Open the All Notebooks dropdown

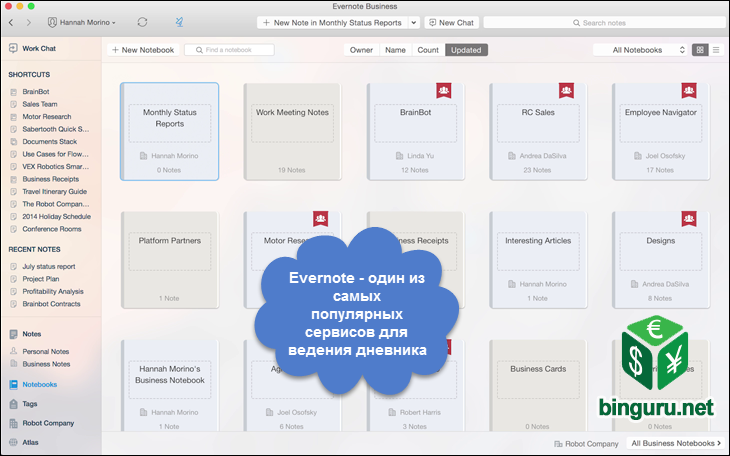click(640, 50)
